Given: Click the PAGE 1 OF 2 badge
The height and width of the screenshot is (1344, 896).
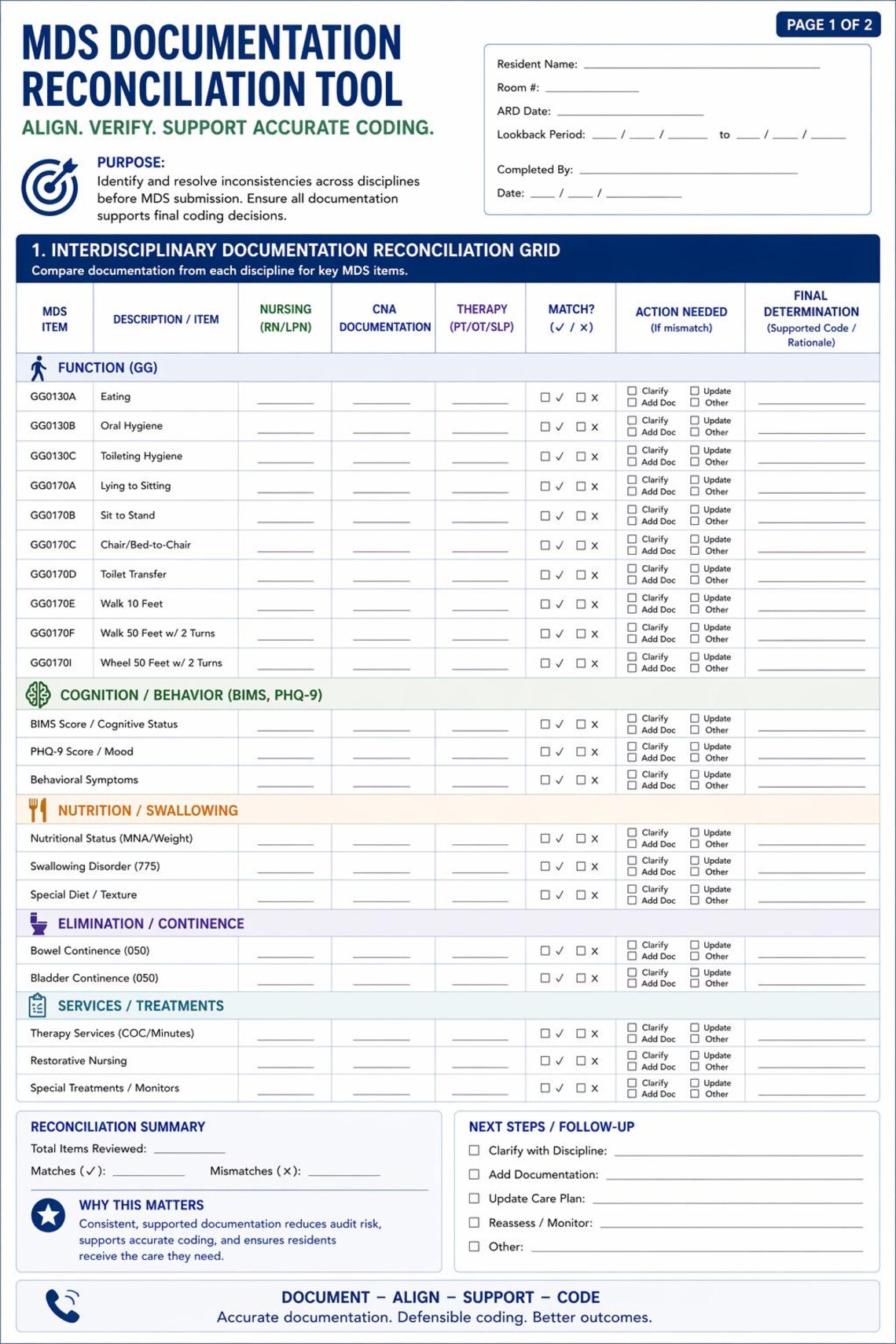Looking at the screenshot, I should click(x=828, y=24).
